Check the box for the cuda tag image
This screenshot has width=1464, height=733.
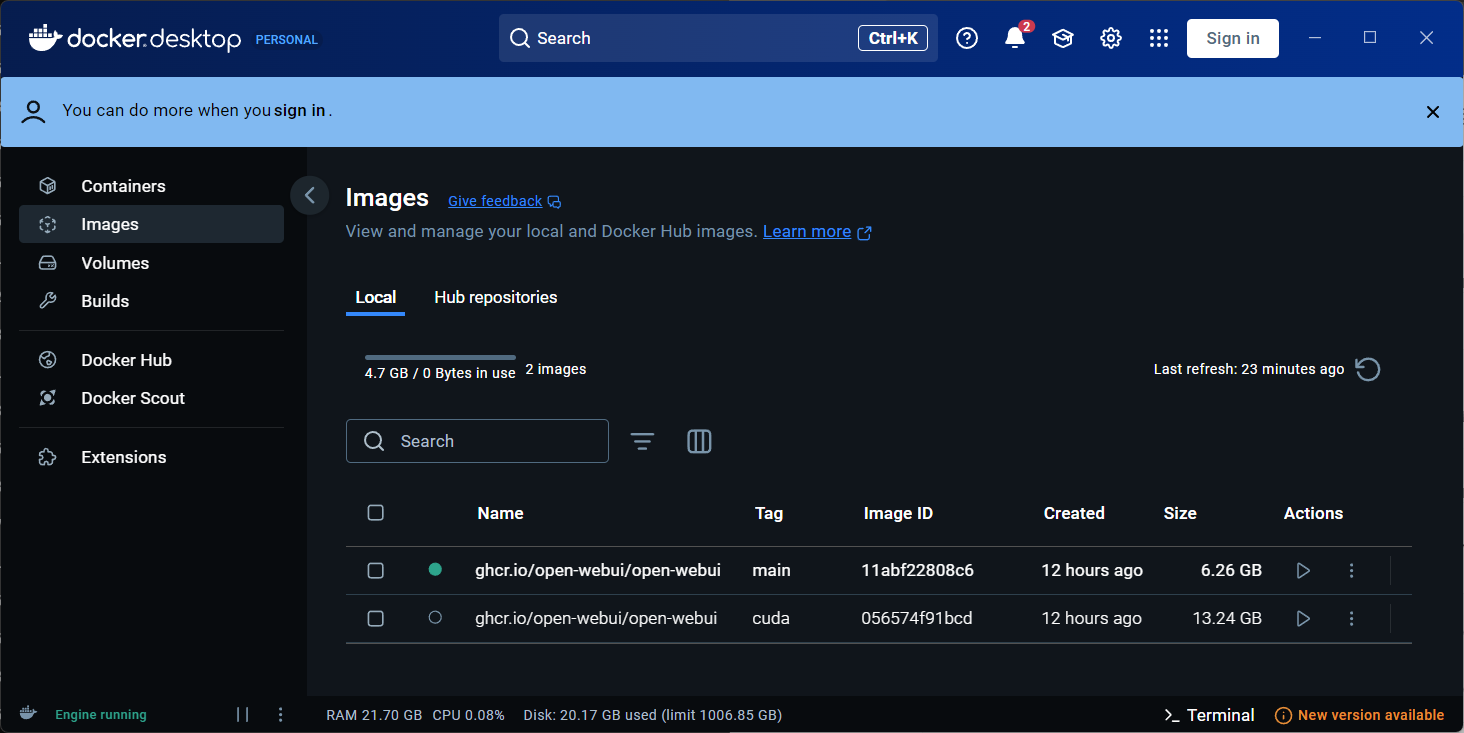[376, 618]
